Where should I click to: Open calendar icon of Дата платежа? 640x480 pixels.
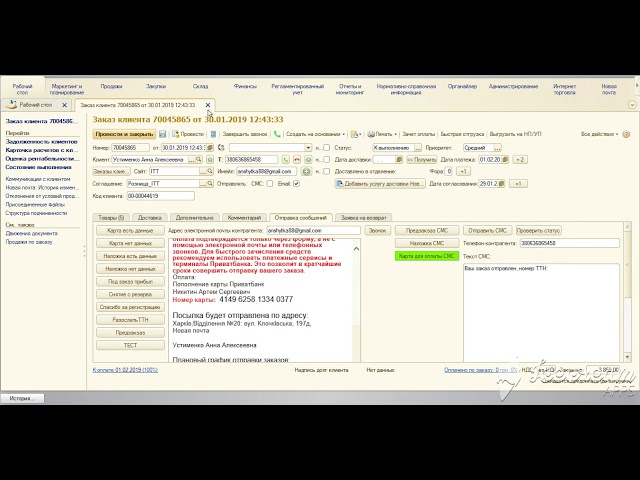point(505,160)
